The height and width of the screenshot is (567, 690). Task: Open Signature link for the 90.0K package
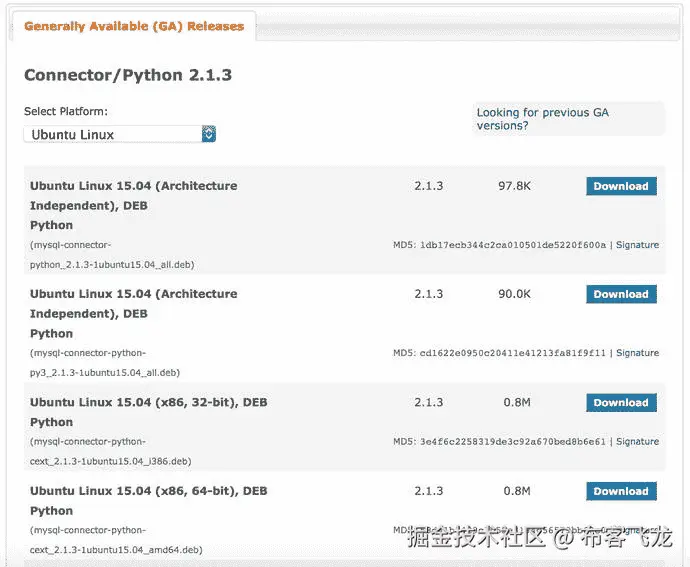tap(637, 353)
